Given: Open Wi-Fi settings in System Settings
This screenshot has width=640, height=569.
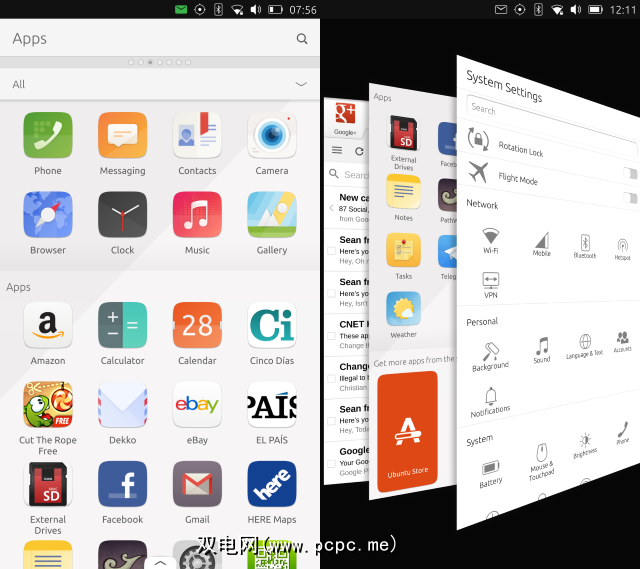Looking at the screenshot, I should 491,241.
